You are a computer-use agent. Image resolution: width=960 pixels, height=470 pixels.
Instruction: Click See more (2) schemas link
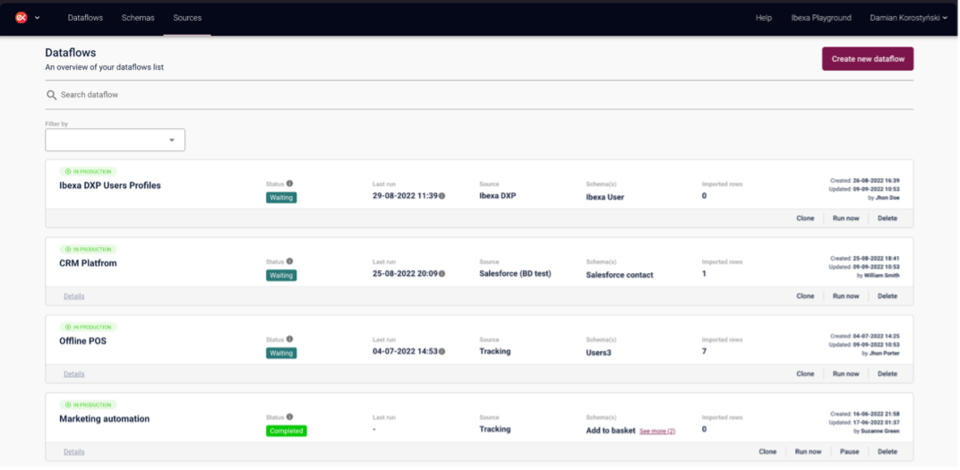658,431
